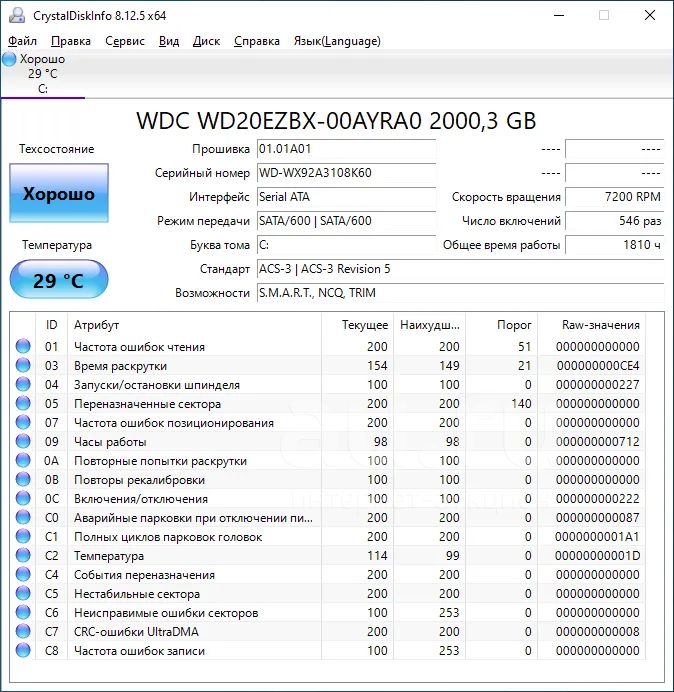The height and width of the screenshot is (692, 674).
Task: Select the CRC-ошибки UltraDMA attribute text
Action: click(x=136, y=632)
